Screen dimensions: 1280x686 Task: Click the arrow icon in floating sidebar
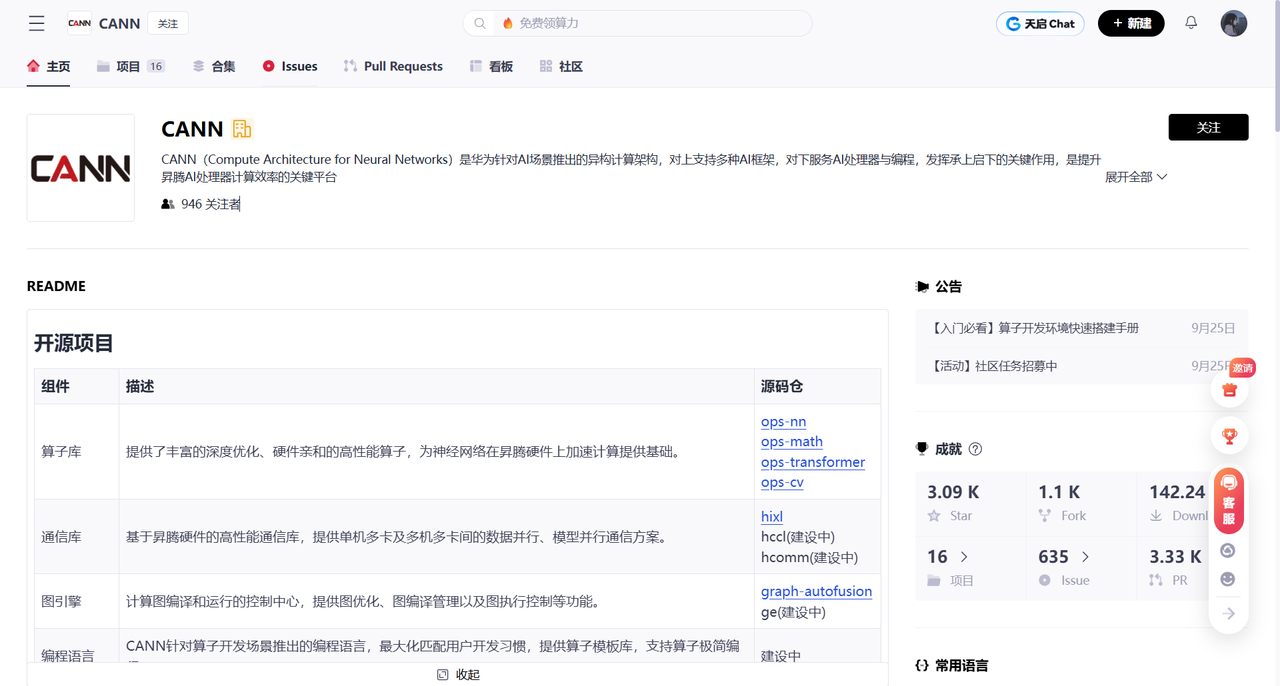click(x=1229, y=613)
